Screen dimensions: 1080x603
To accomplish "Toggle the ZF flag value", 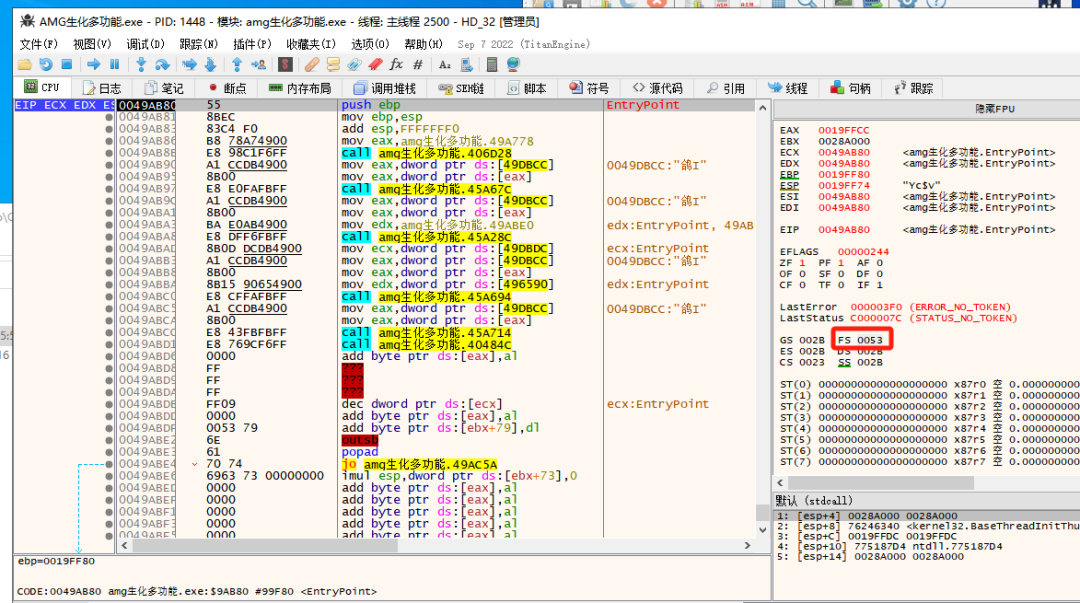I will point(802,263).
